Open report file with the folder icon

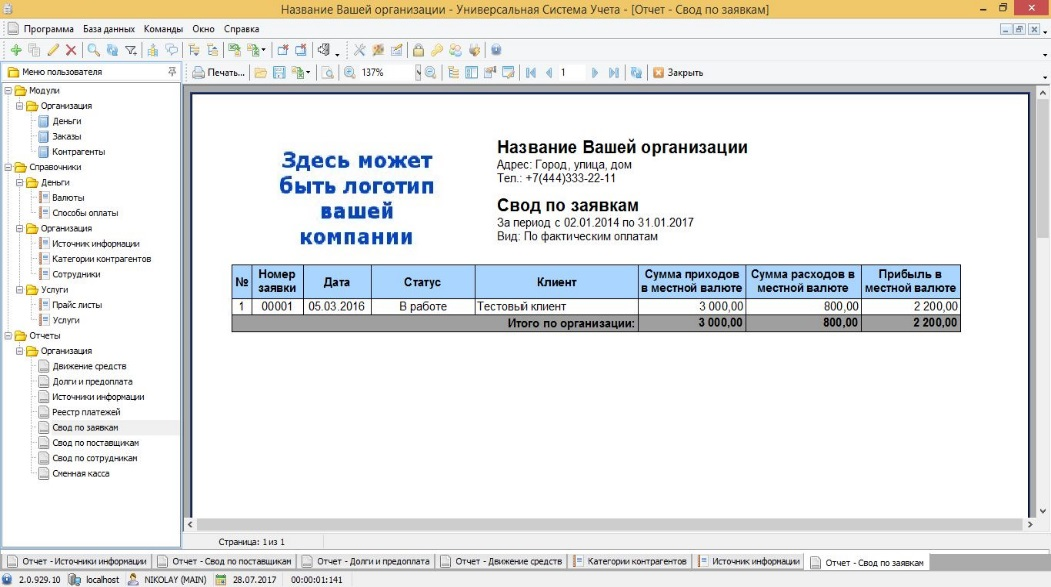click(261, 72)
